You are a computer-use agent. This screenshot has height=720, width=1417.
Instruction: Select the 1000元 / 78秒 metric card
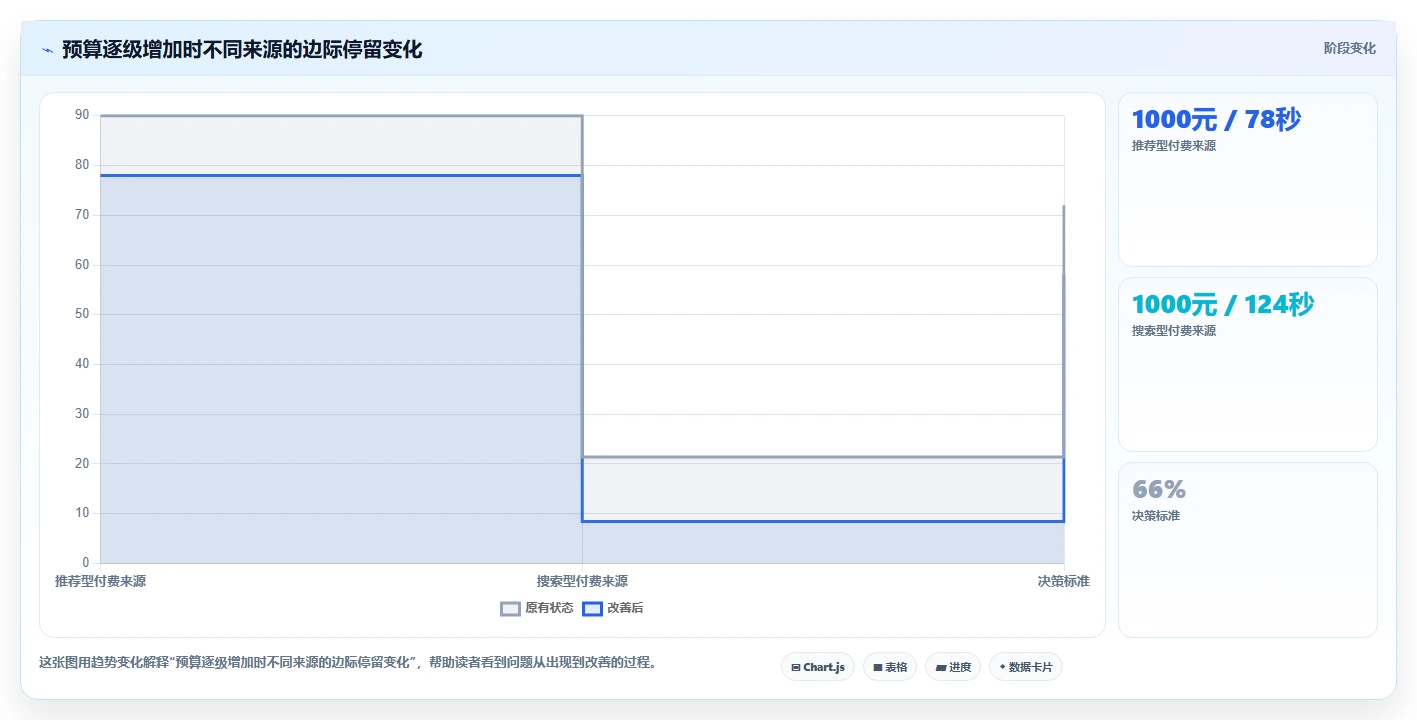[1248, 180]
